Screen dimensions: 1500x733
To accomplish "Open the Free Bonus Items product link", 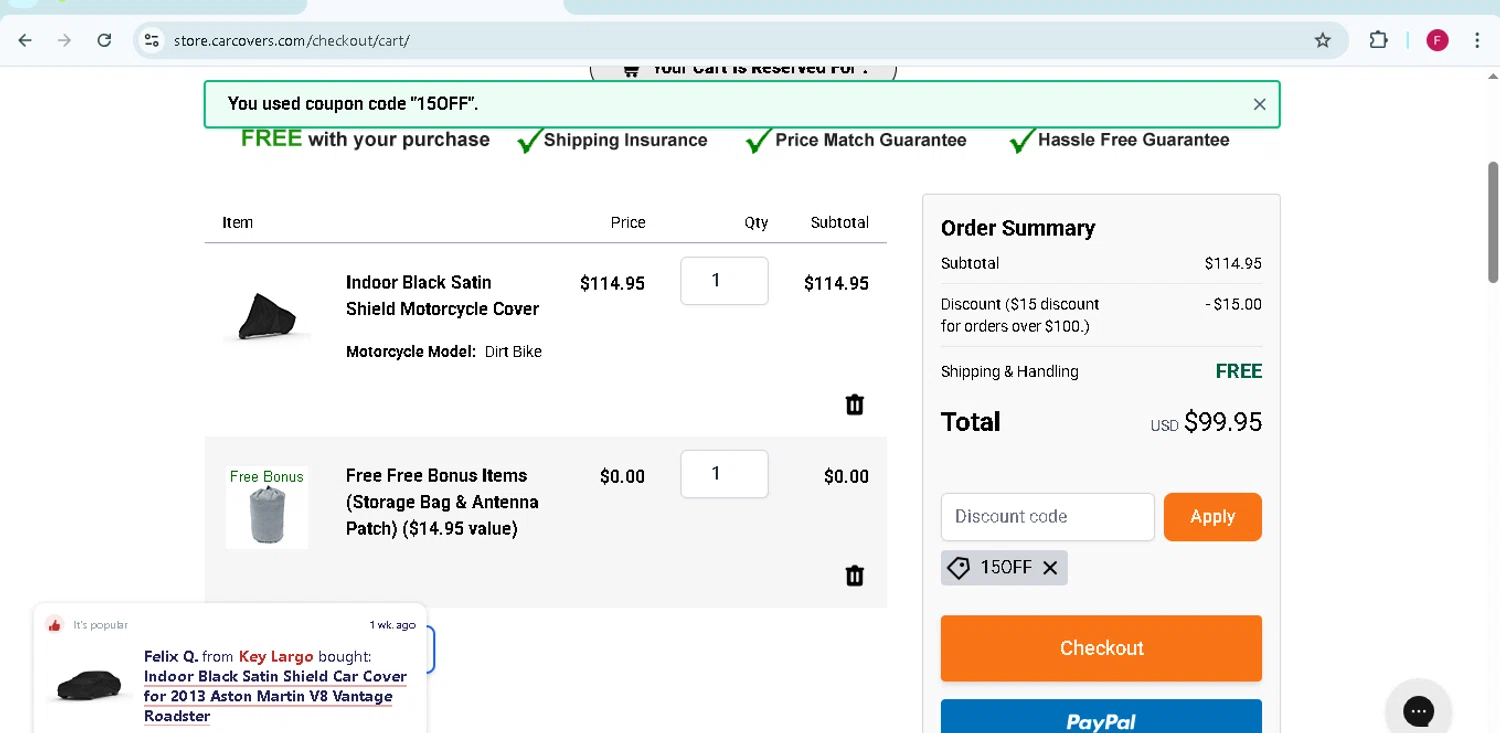I will point(442,502).
